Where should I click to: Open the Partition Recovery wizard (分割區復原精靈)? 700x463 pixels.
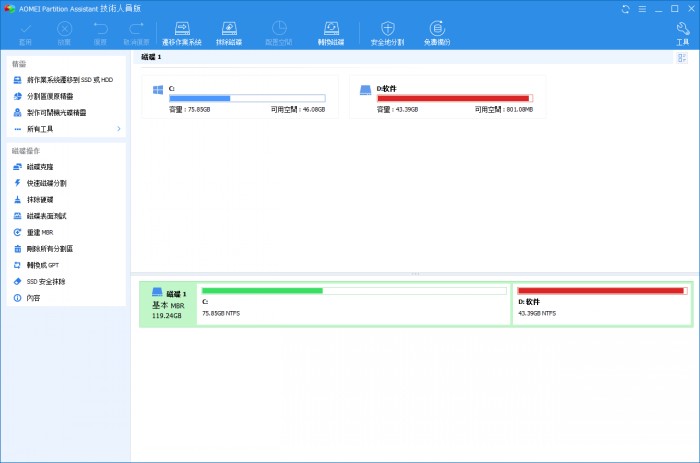pos(55,96)
